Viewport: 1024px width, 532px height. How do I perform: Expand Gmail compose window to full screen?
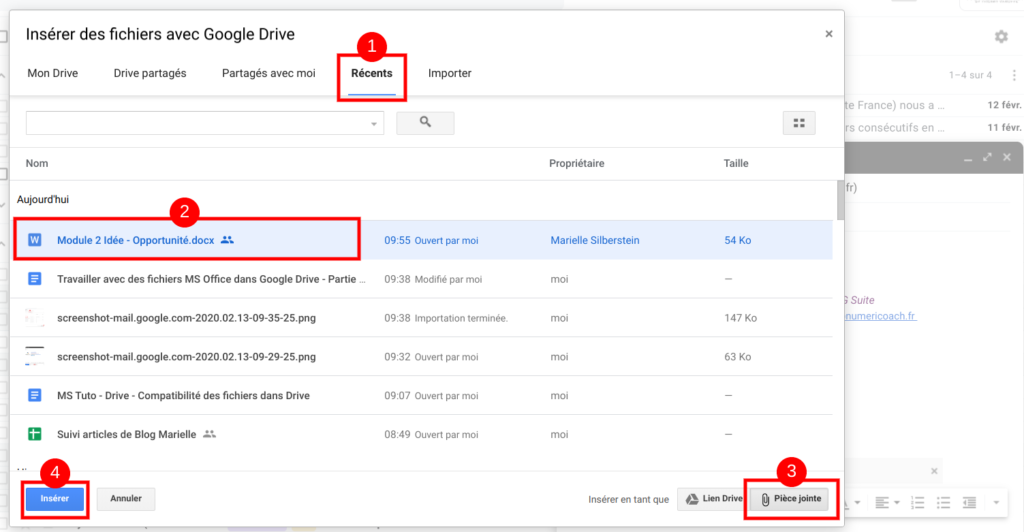pos(987,157)
